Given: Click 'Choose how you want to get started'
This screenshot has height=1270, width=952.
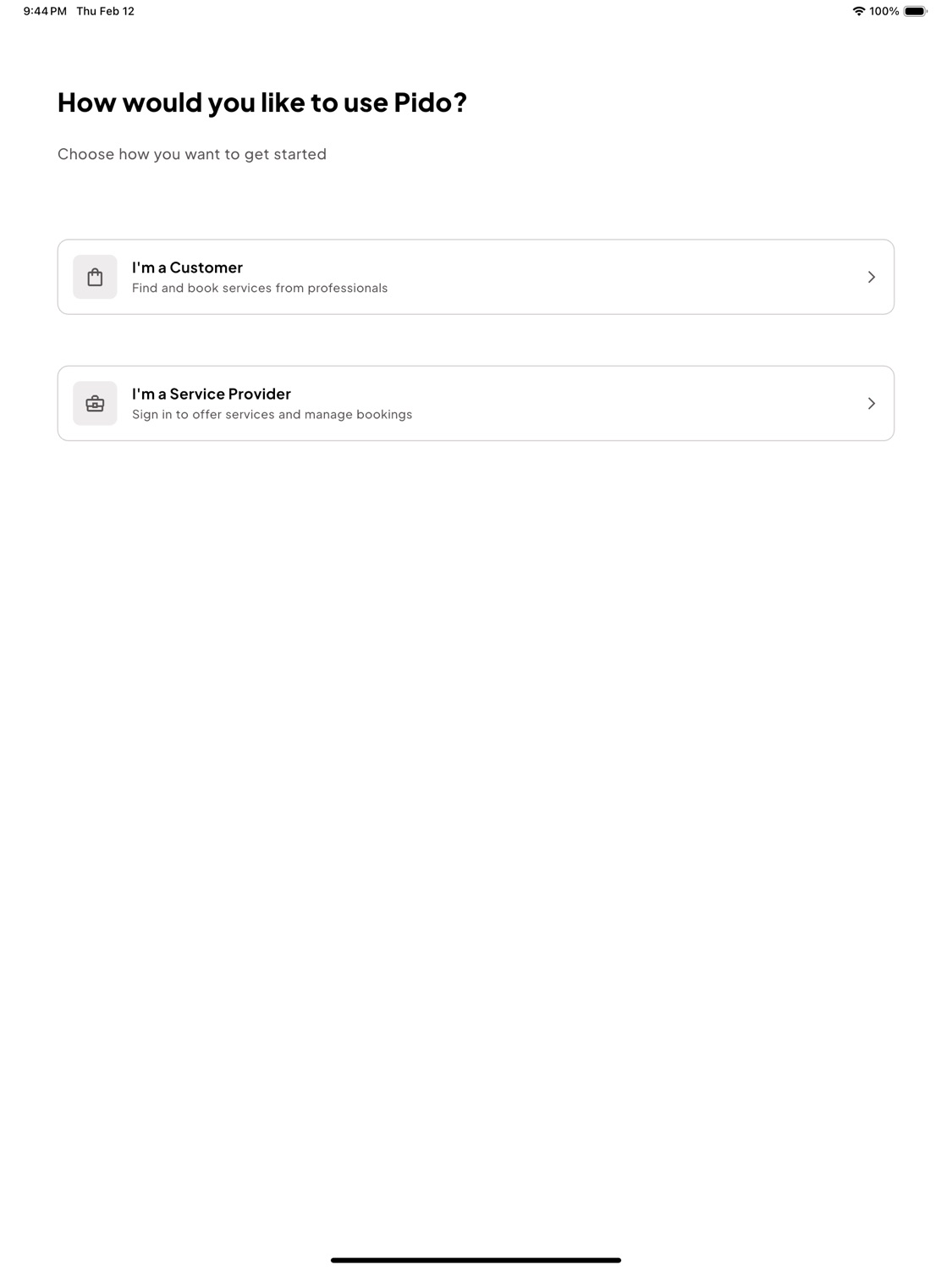Looking at the screenshot, I should click(x=192, y=154).
